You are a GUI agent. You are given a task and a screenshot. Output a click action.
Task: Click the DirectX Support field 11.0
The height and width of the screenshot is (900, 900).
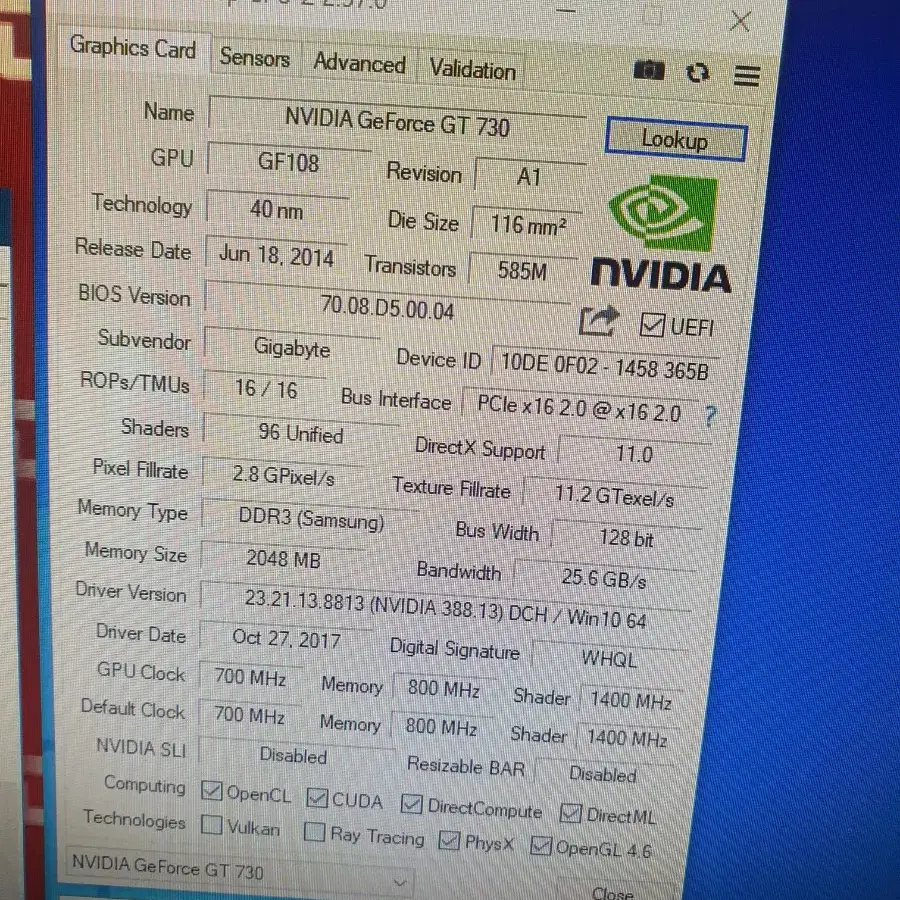click(634, 454)
